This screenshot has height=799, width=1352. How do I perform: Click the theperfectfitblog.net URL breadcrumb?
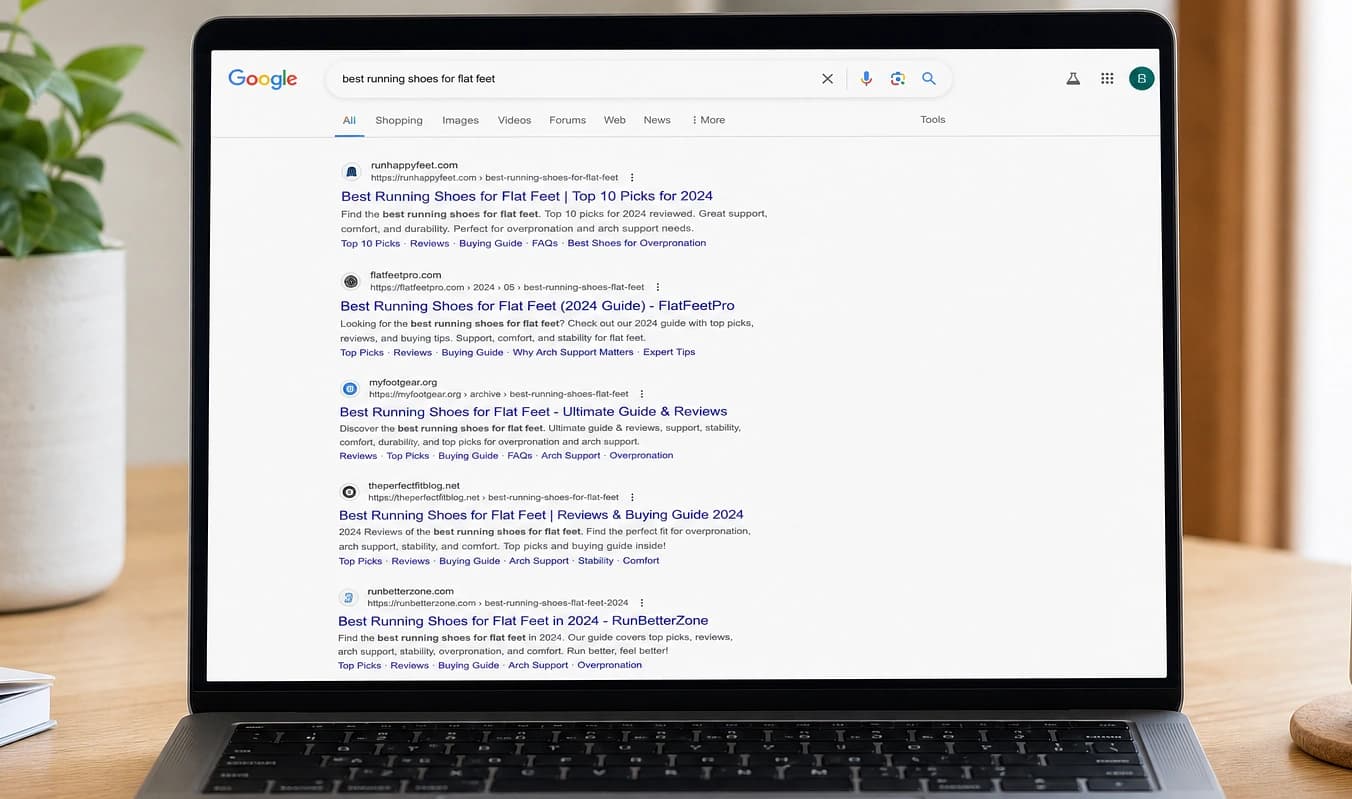pos(494,497)
